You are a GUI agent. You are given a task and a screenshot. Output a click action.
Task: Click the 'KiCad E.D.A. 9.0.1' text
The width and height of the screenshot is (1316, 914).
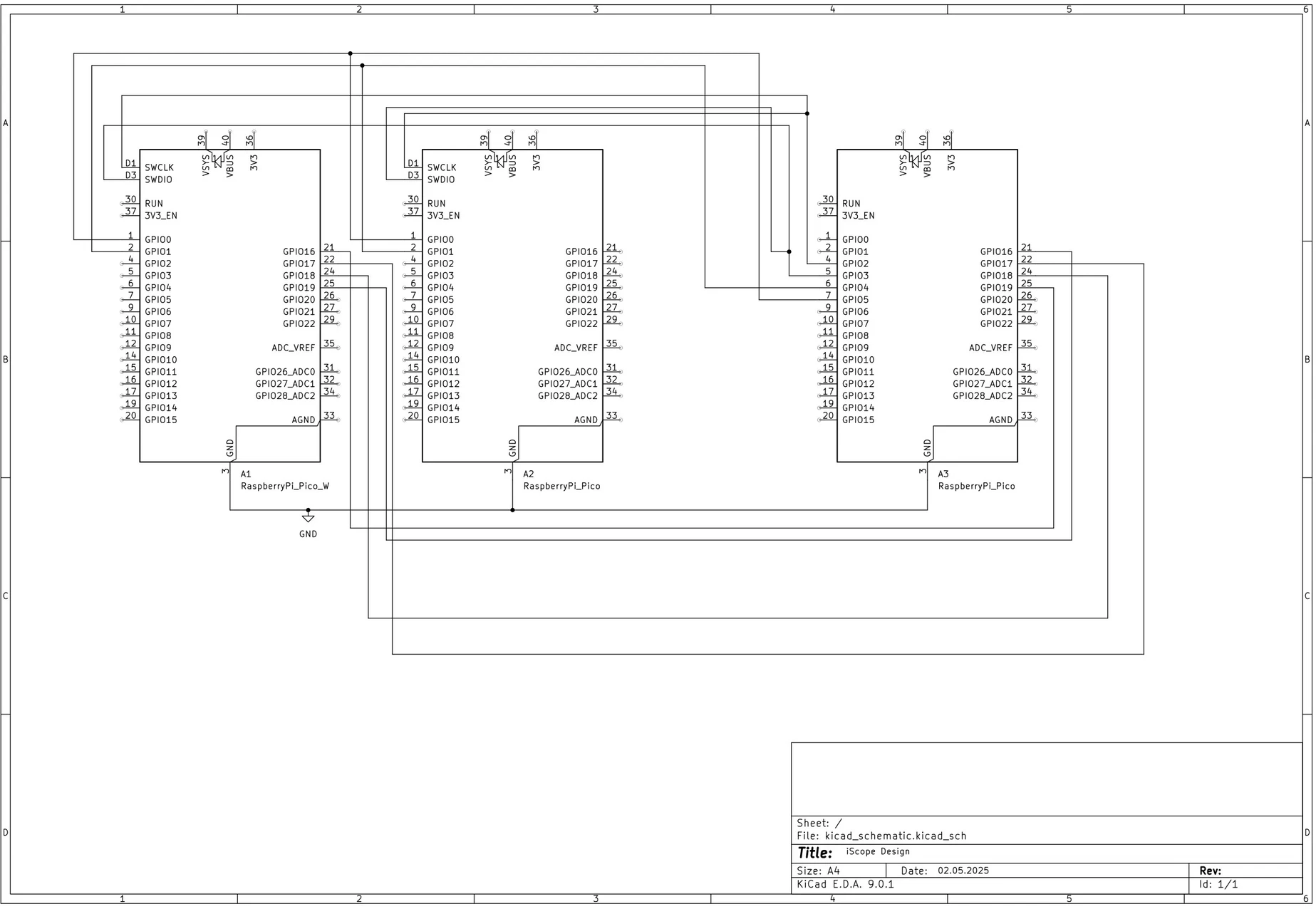coord(846,886)
